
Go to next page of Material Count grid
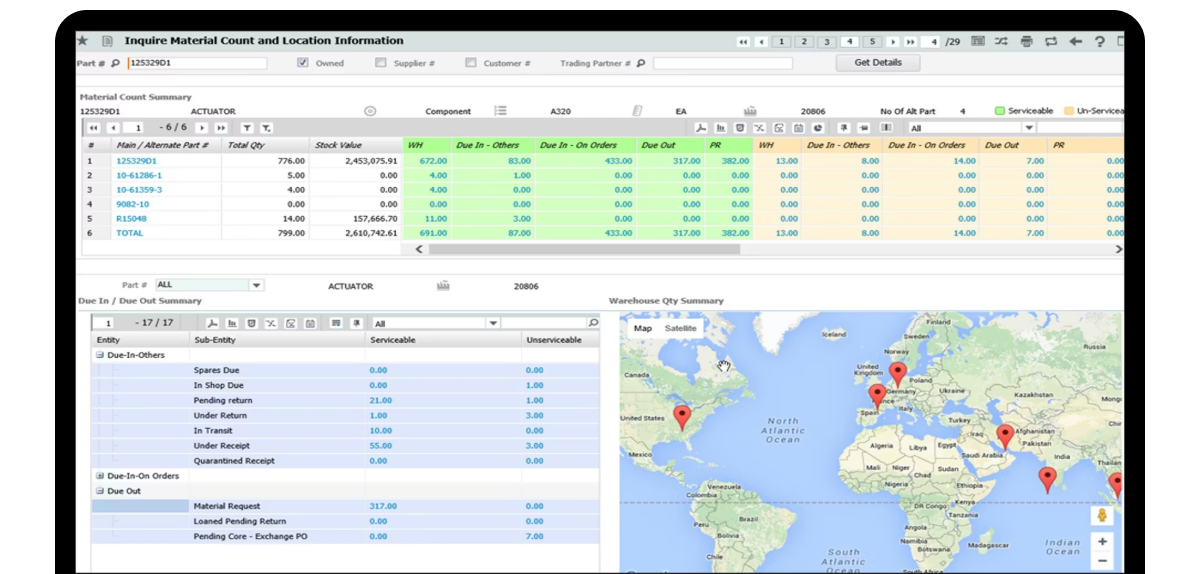(x=202, y=128)
